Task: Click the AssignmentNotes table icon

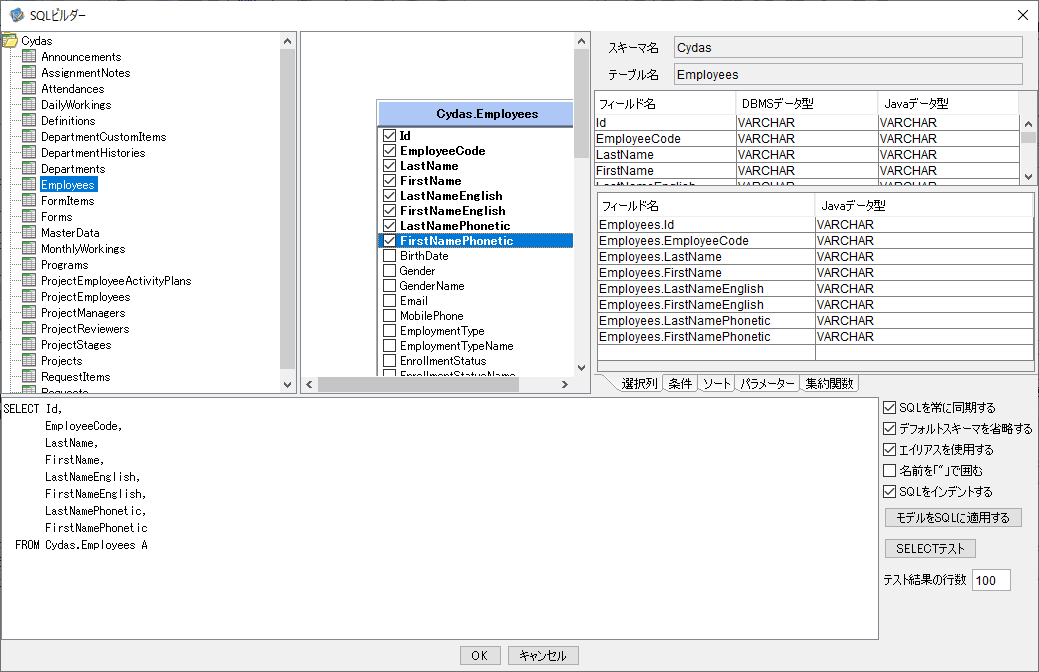Action: tap(29, 72)
